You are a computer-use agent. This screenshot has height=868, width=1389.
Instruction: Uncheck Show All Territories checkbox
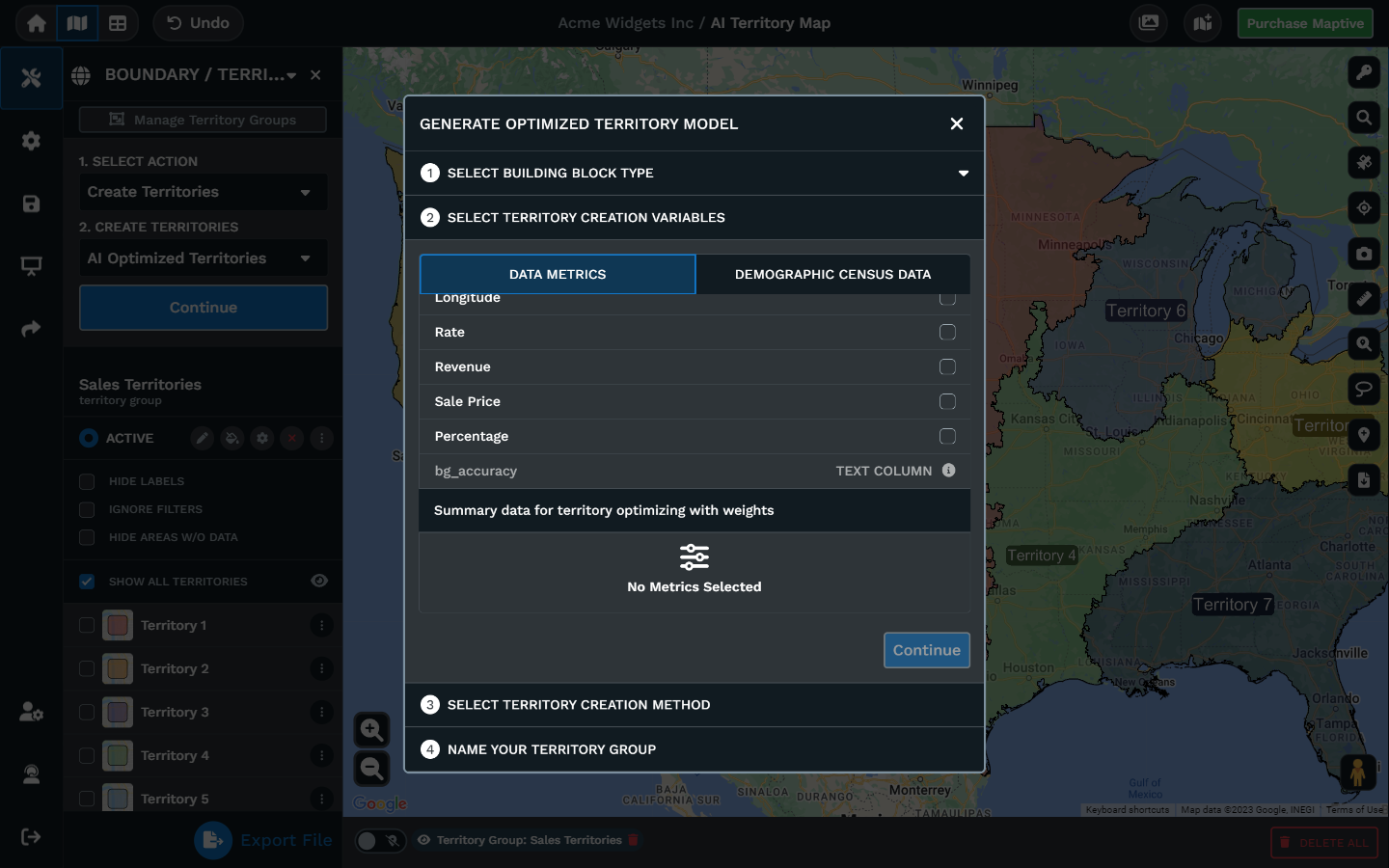tap(87, 582)
